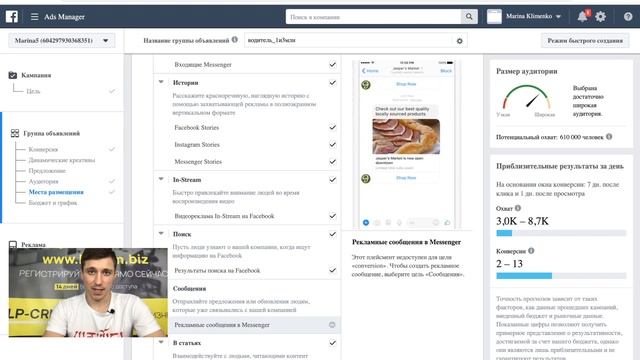Click the search magnifier button
Screen dimensions: 640x360
pos(469,17)
